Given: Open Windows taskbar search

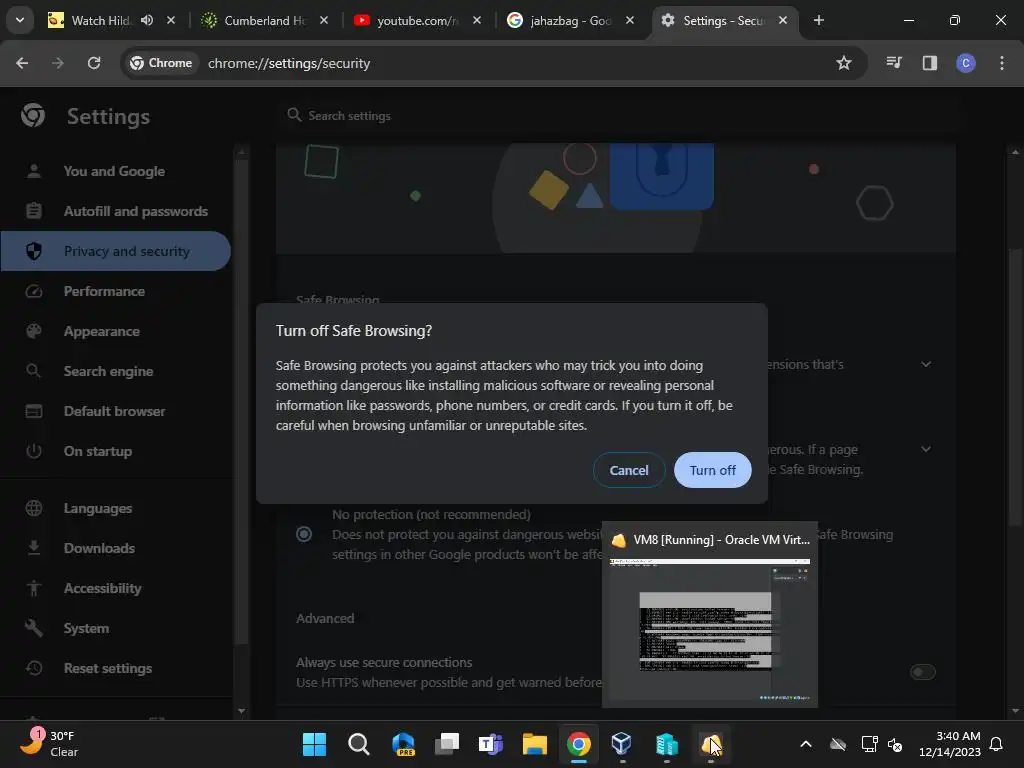Looking at the screenshot, I should click(x=359, y=744).
